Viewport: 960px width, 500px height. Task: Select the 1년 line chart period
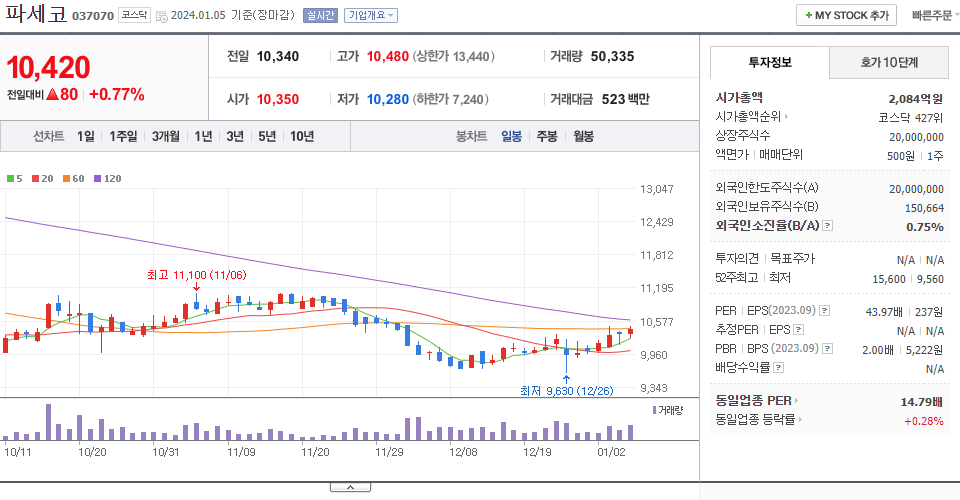(x=203, y=136)
